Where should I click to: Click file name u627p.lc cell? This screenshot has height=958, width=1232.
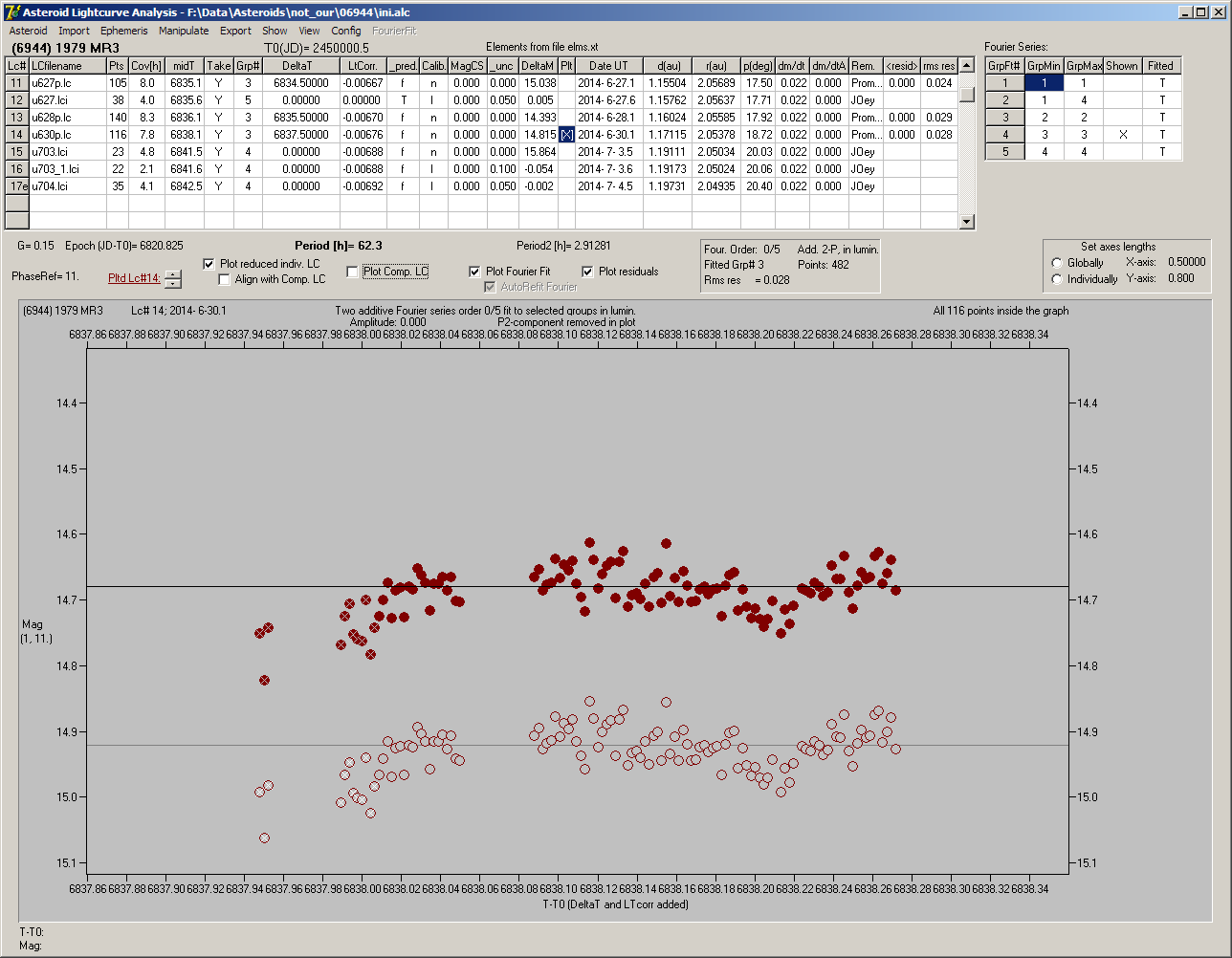[67, 83]
